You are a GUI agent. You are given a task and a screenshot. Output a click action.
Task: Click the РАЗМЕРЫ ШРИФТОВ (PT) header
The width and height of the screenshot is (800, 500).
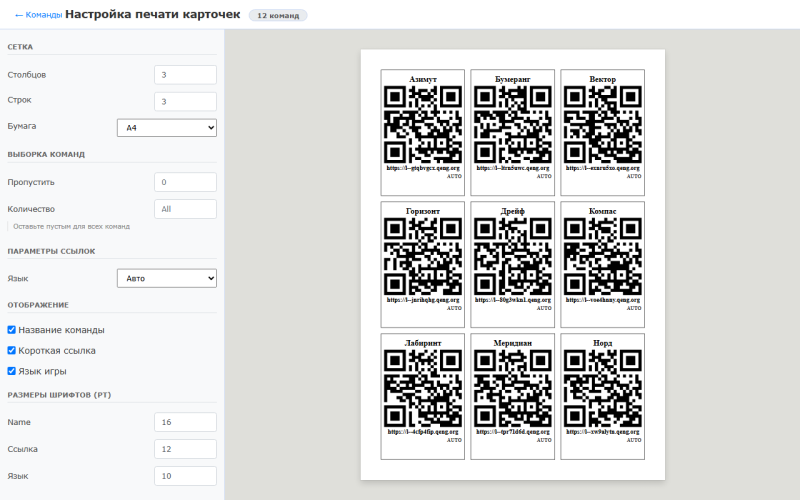pyautogui.click(x=59, y=395)
